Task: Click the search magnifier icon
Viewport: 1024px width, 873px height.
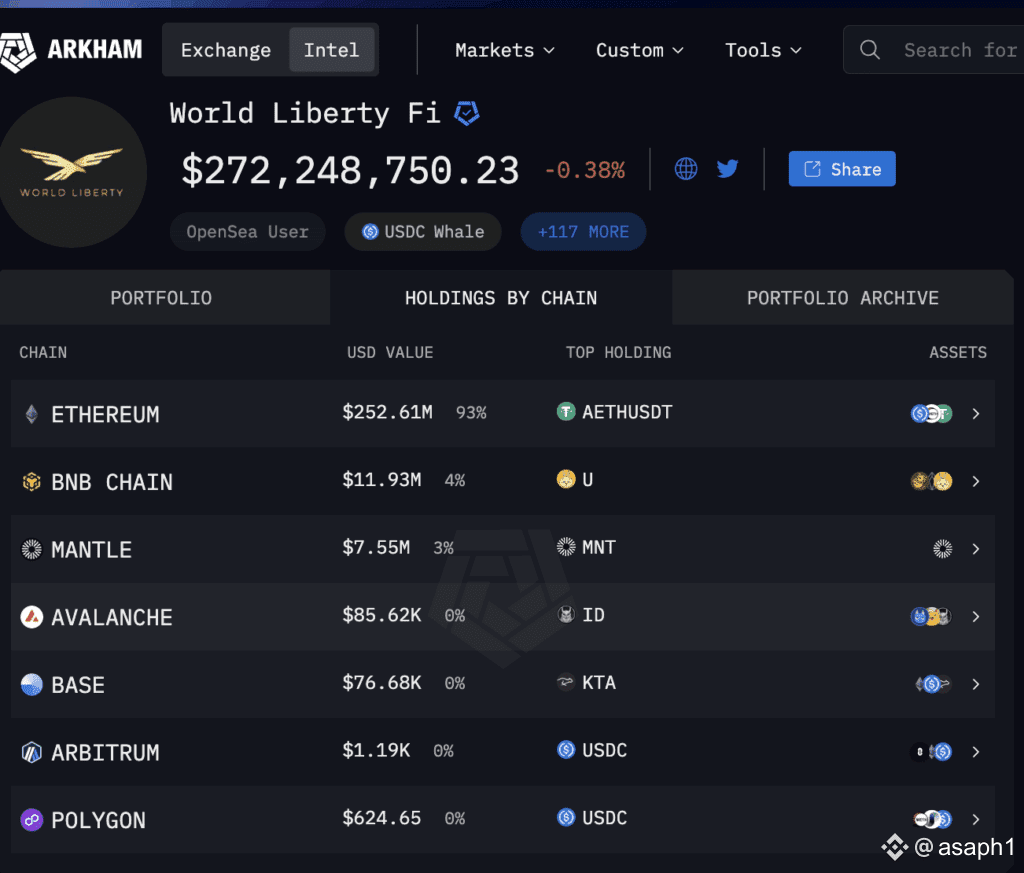Action: tap(870, 50)
